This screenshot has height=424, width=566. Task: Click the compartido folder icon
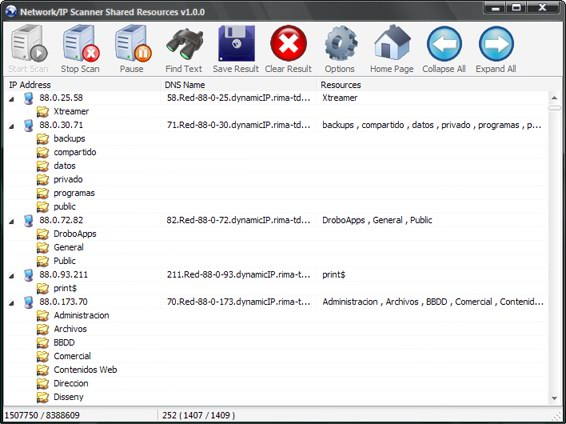click(x=43, y=152)
